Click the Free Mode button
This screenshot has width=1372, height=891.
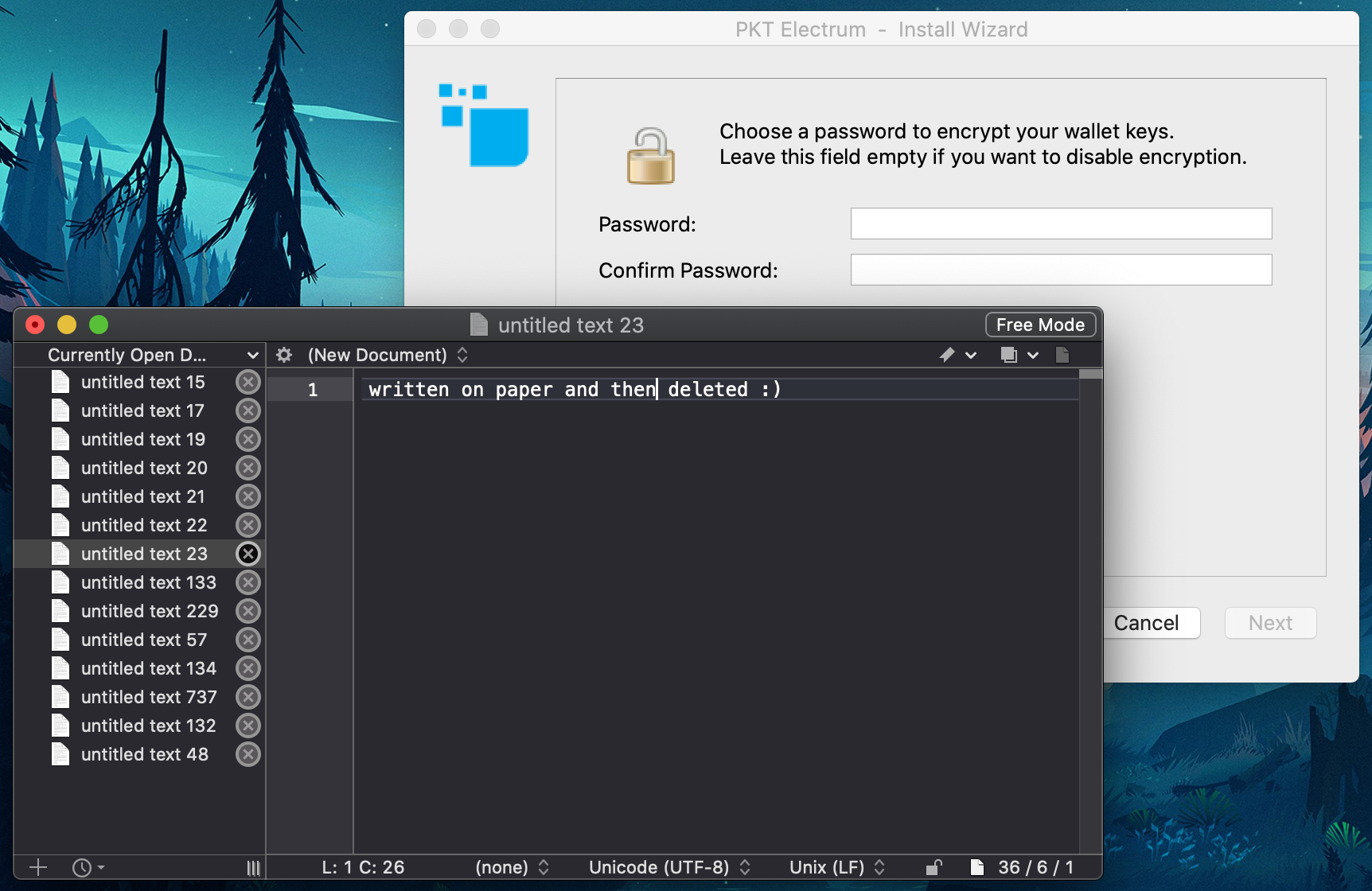tap(1039, 325)
